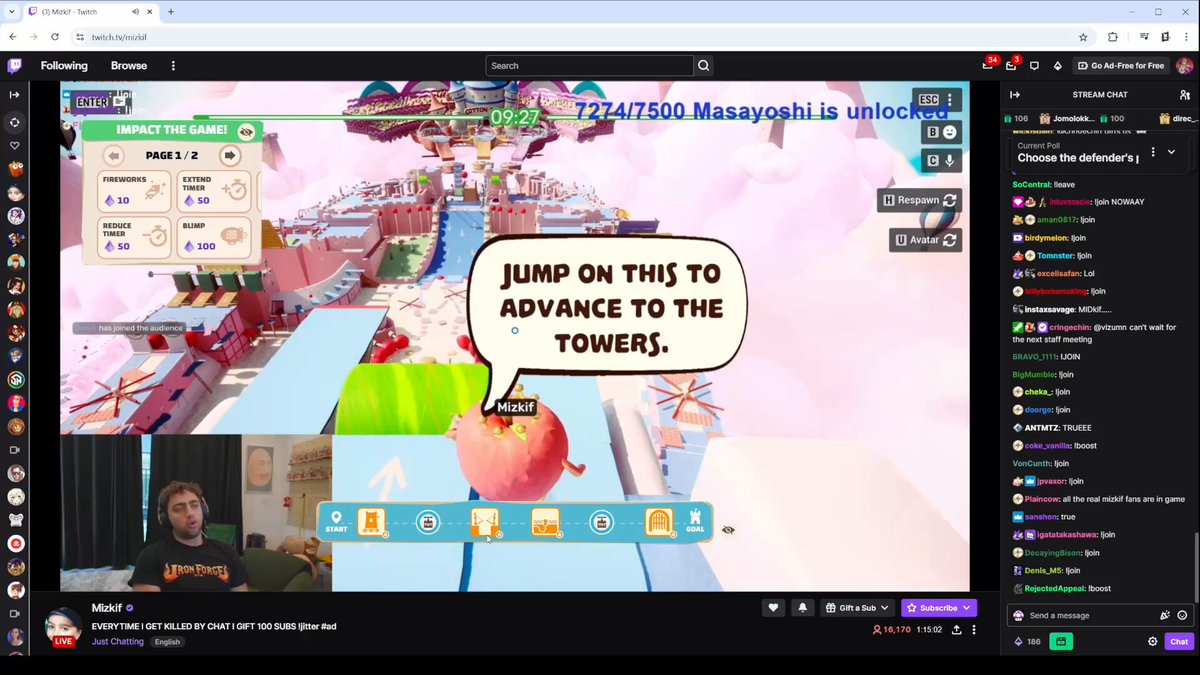Image resolution: width=1200 pixels, height=675 pixels.
Task: Click the Mizkif channel avatar with LIVE badge
Action: click(x=63, y=626)
